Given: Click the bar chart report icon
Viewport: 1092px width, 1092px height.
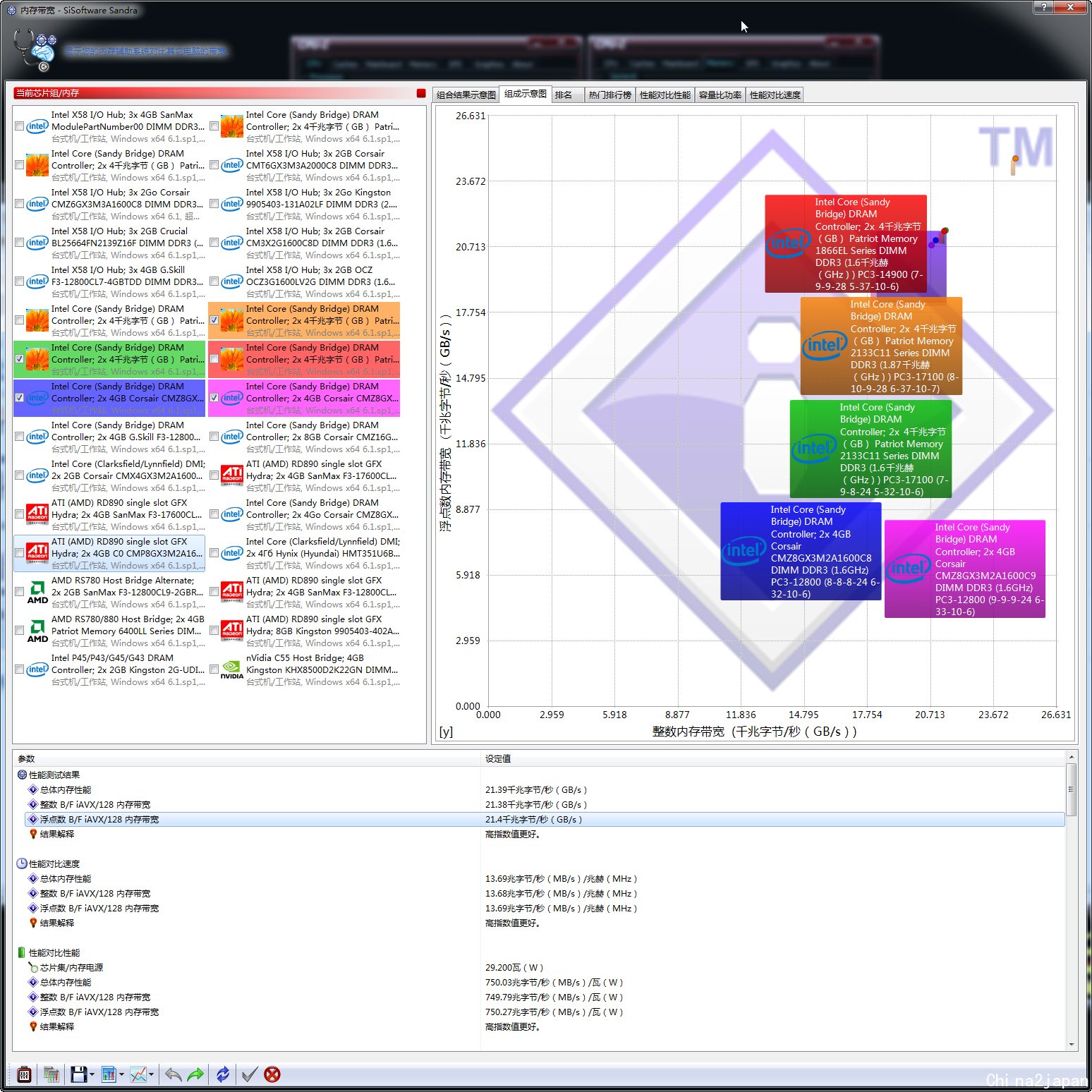Looking at the screenshot, I should click(108, 1074).
